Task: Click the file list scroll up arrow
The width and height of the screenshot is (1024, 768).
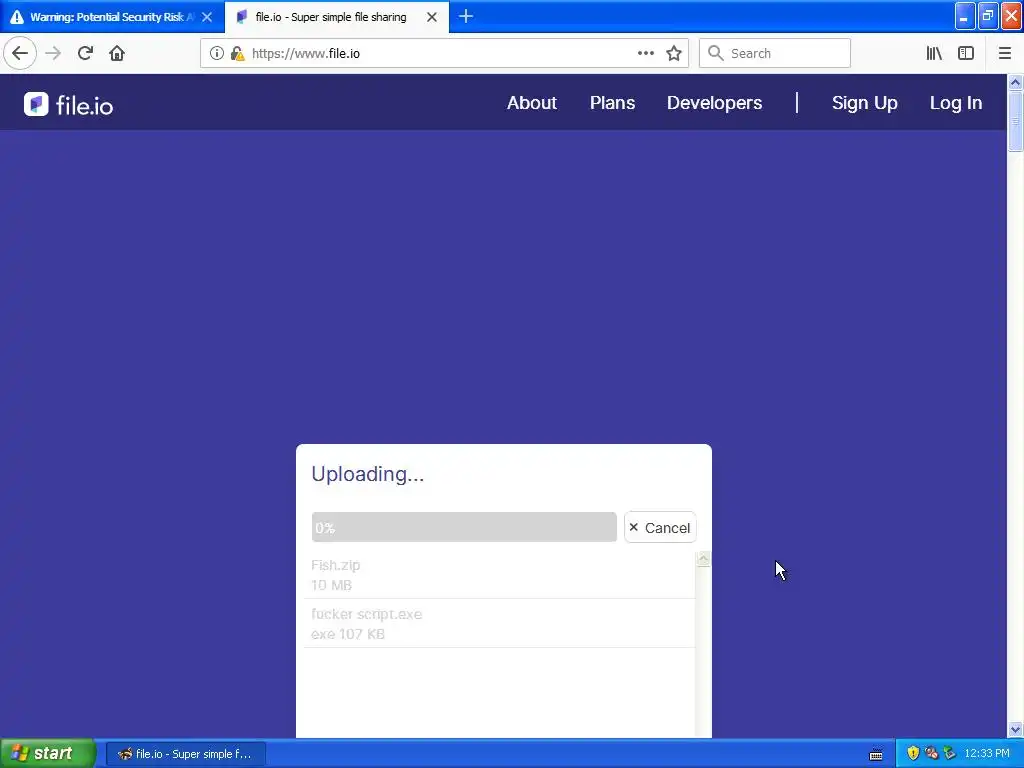Action: point(703,559)
